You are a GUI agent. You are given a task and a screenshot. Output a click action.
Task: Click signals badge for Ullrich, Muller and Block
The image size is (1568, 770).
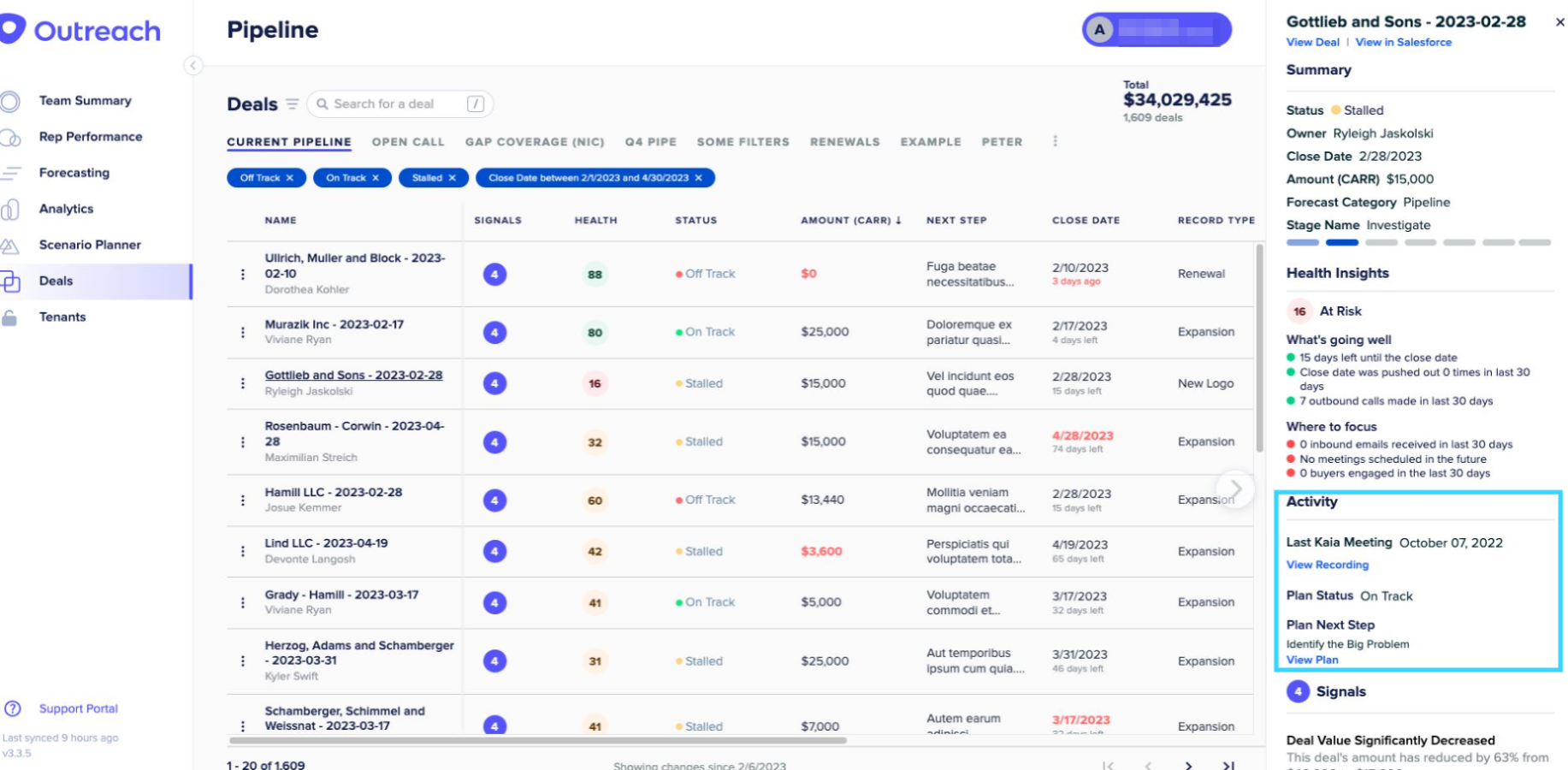494,274
